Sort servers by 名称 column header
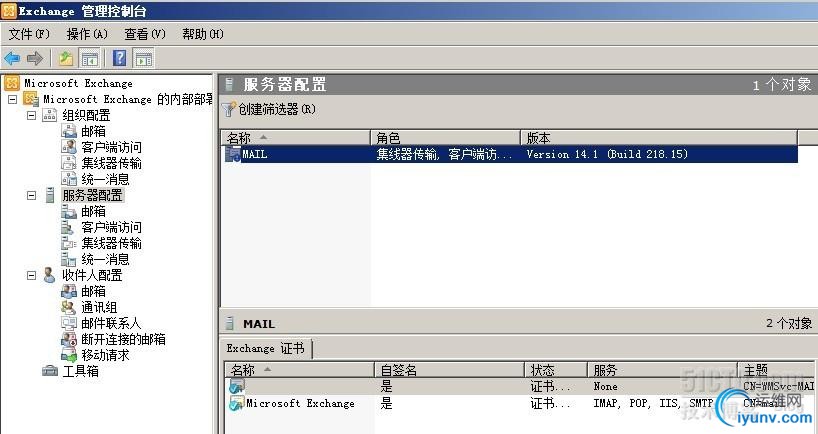The image size is (818, 434). [296, 138]
